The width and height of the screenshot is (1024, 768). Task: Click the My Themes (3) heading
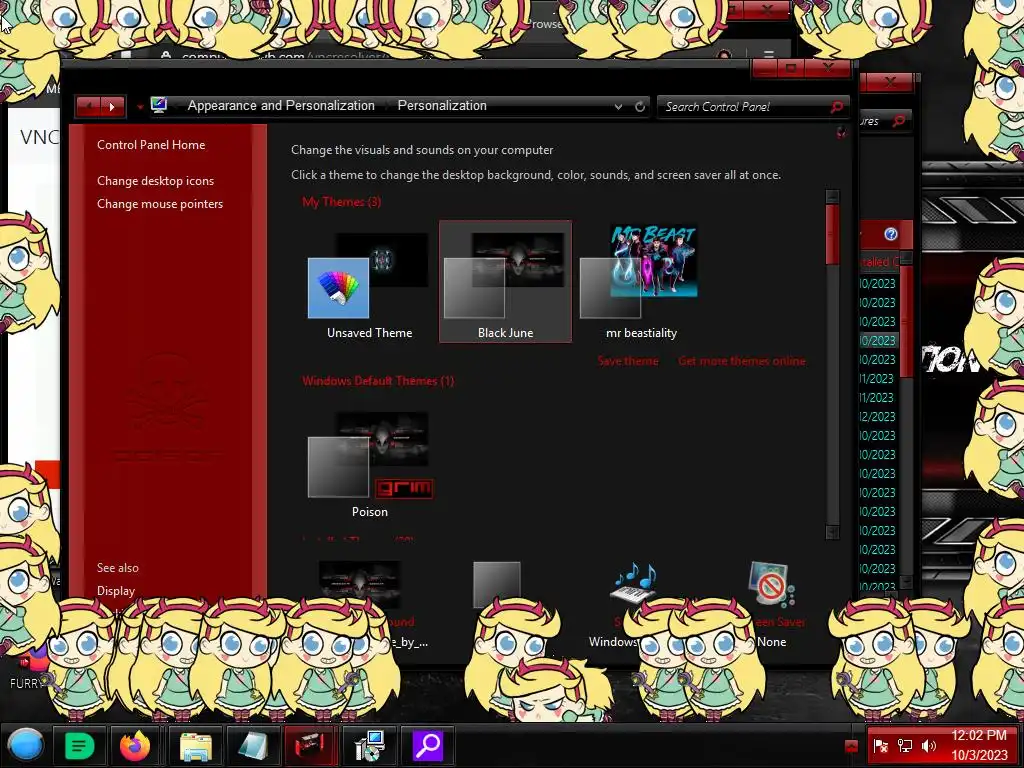(x=342, y=202)
